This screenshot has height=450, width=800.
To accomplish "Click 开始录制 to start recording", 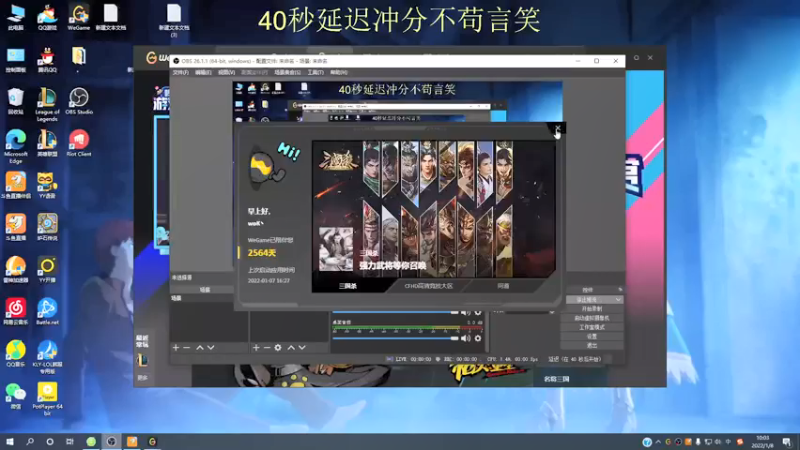I will (592, 309).
